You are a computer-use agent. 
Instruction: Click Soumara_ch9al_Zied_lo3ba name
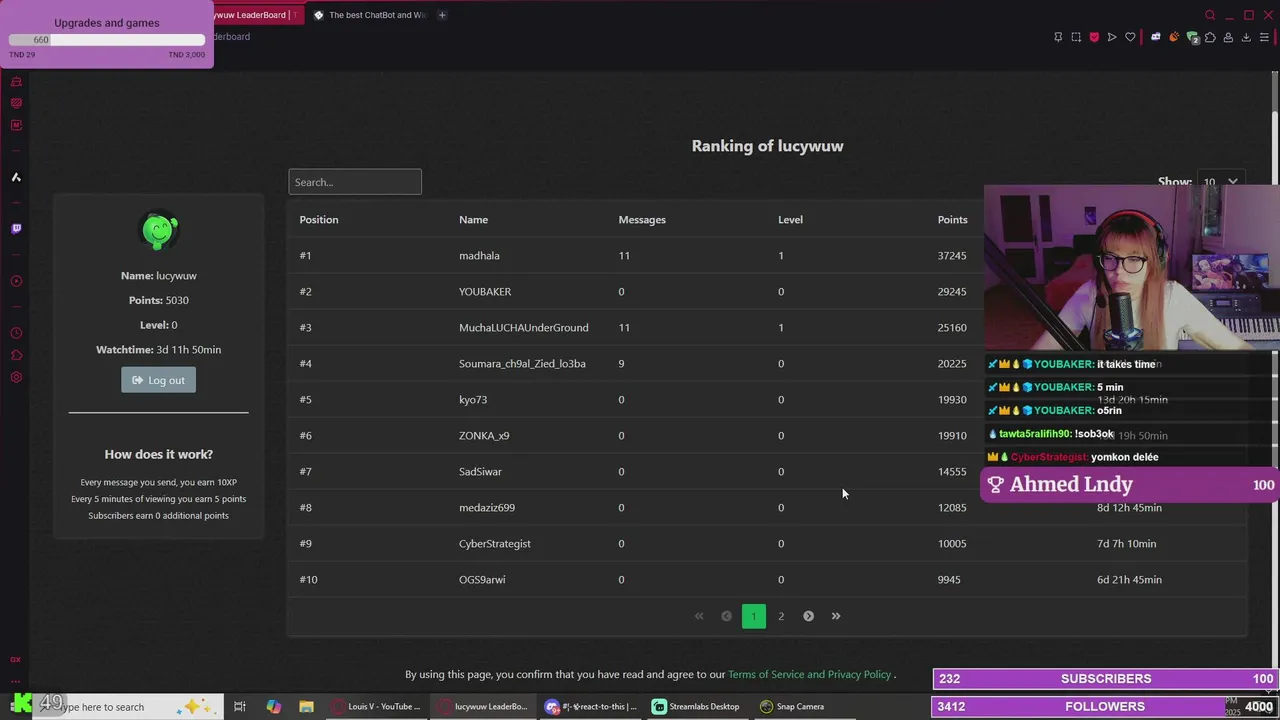[522, 364]
